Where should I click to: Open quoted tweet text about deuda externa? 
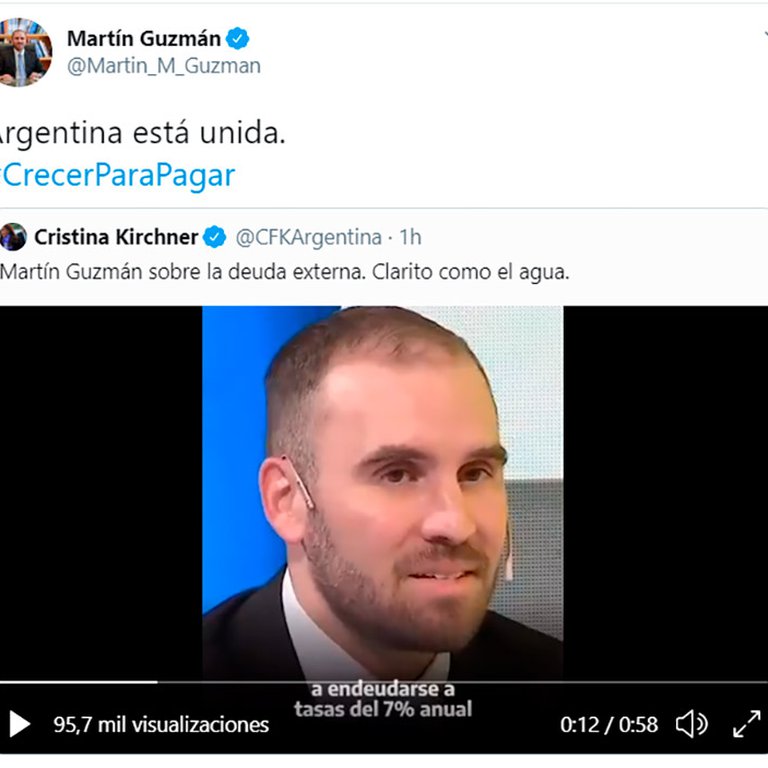[285, 272]
